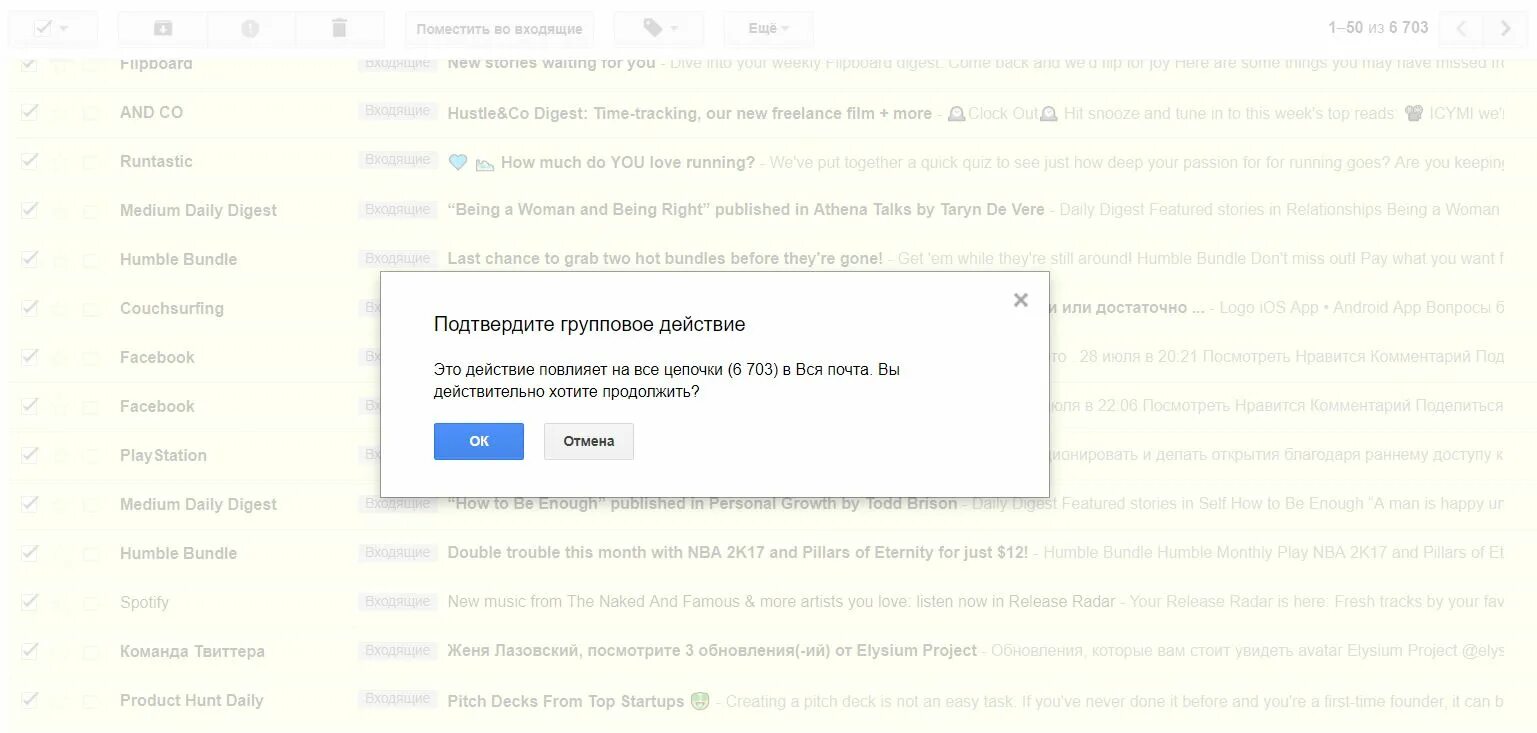Screen dimensions: 1537x733
Task: Open Команда Твиттера sender email
Action: pyautogui.click(x=192, y=651)
